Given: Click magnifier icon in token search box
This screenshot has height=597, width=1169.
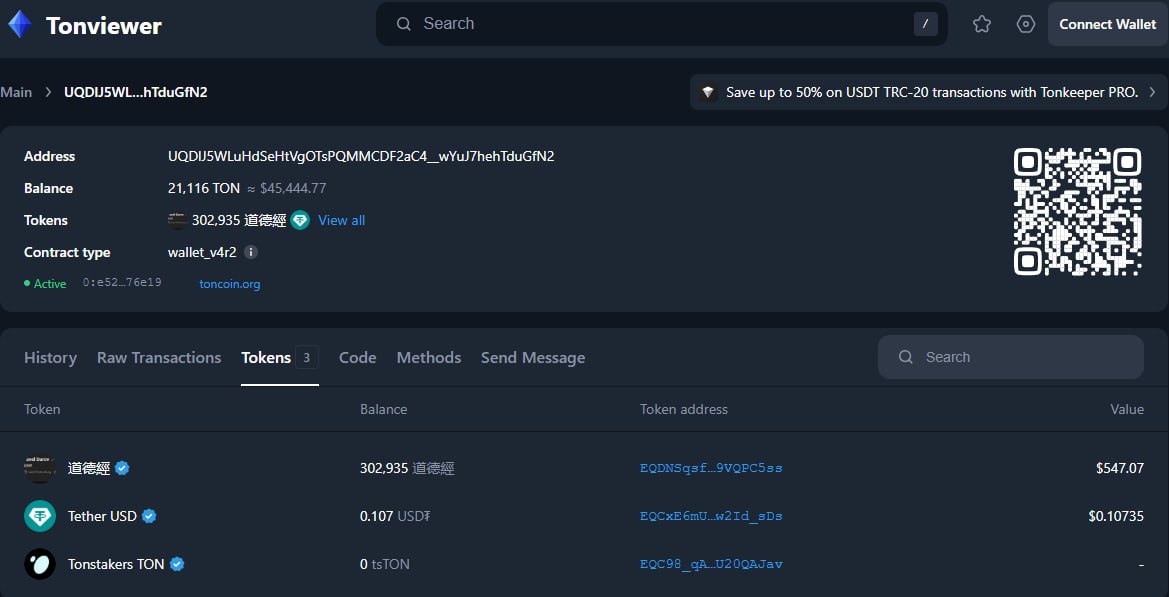Looking at the screenshot, I should pyautogui.click(x=906, y=357).
